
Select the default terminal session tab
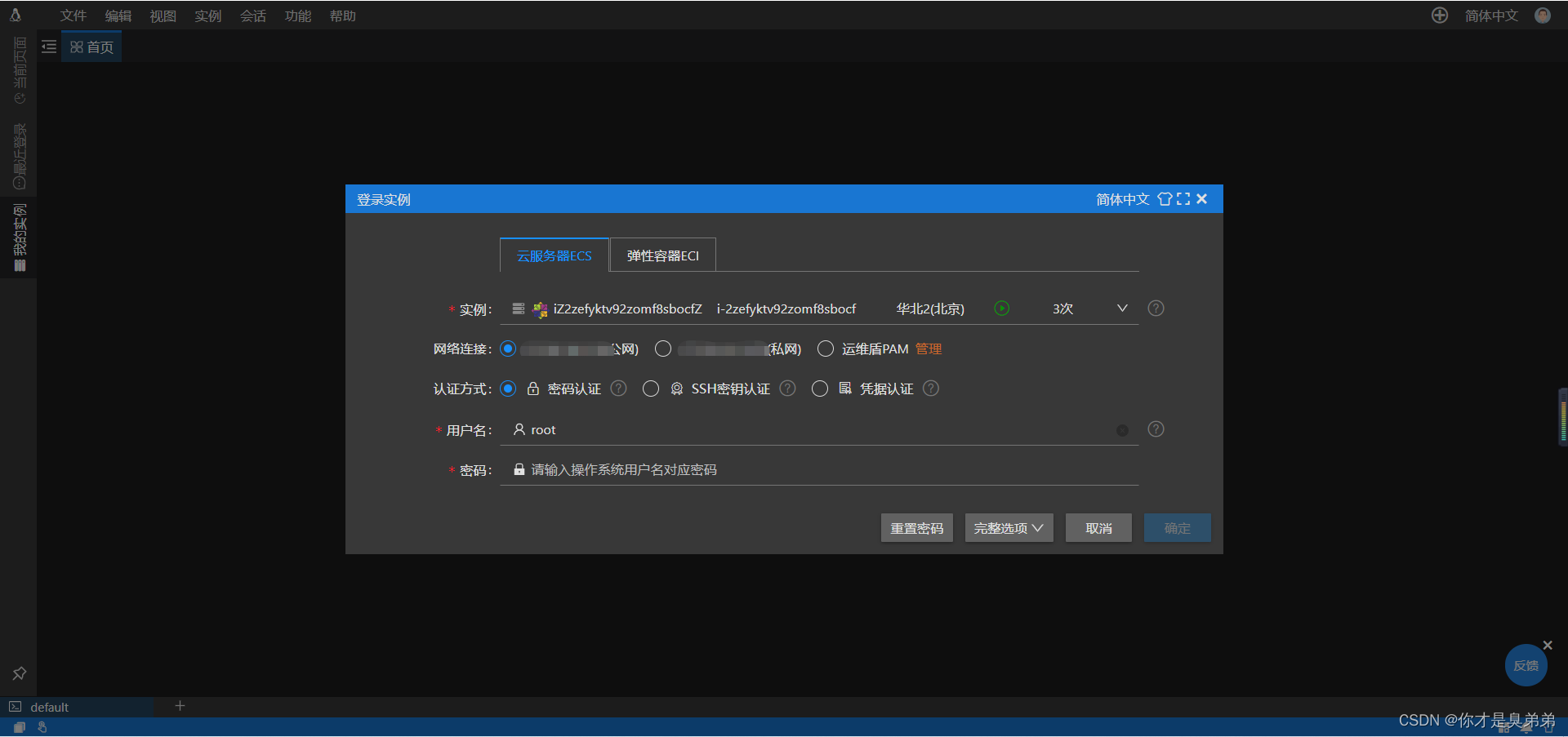pos(78,707)
